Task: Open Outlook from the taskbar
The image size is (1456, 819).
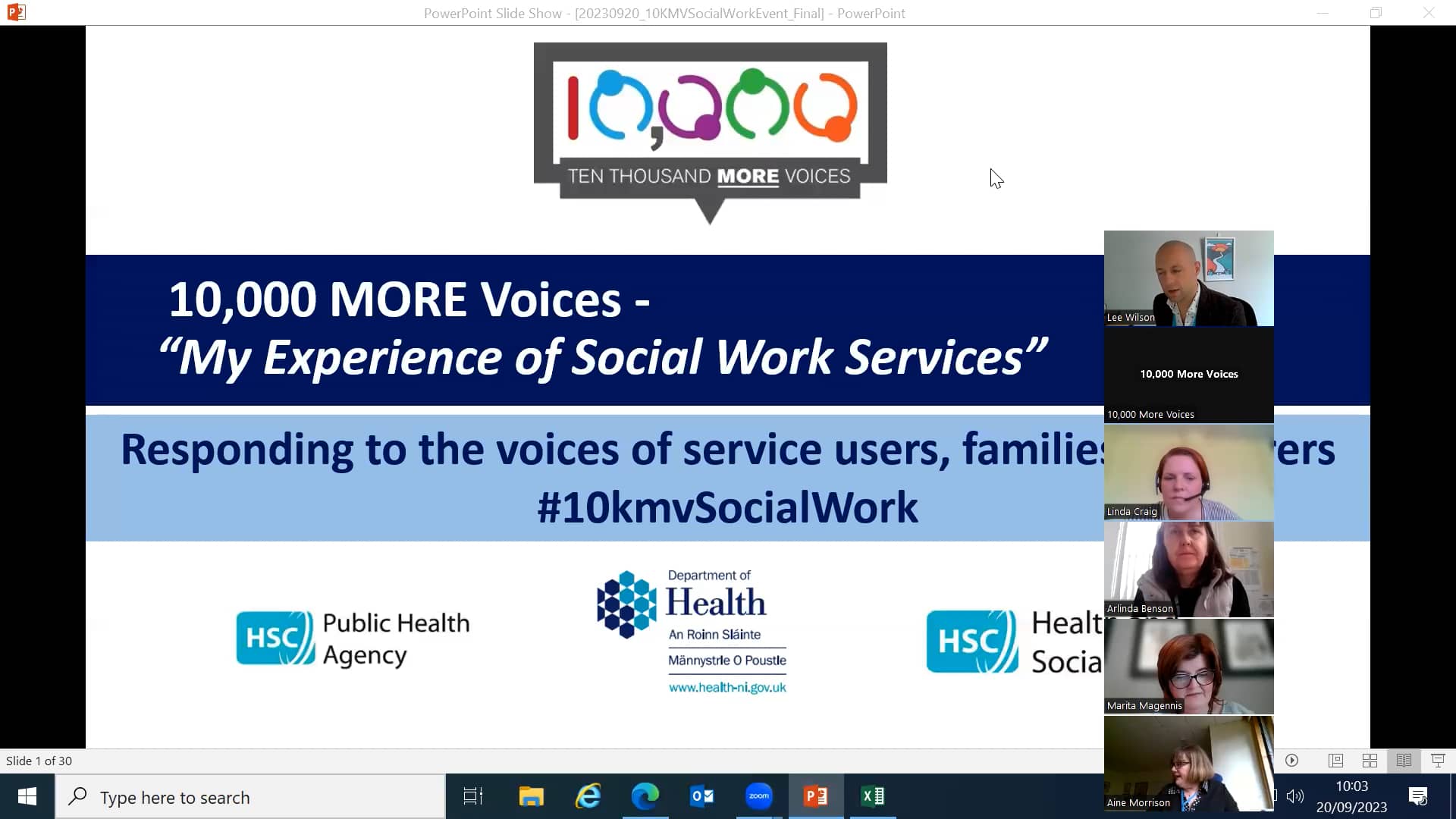Action: tap(702, 796)
